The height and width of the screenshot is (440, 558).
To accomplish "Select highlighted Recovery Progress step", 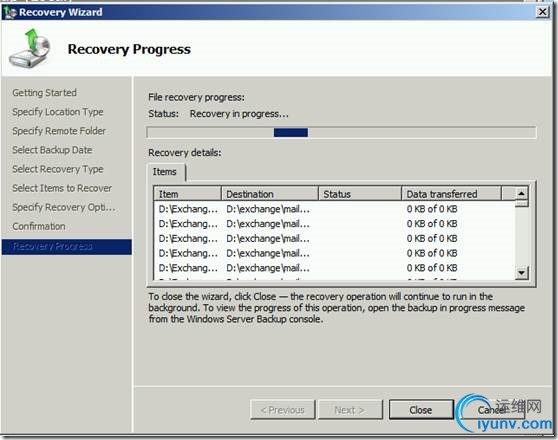I will (67, 247).
